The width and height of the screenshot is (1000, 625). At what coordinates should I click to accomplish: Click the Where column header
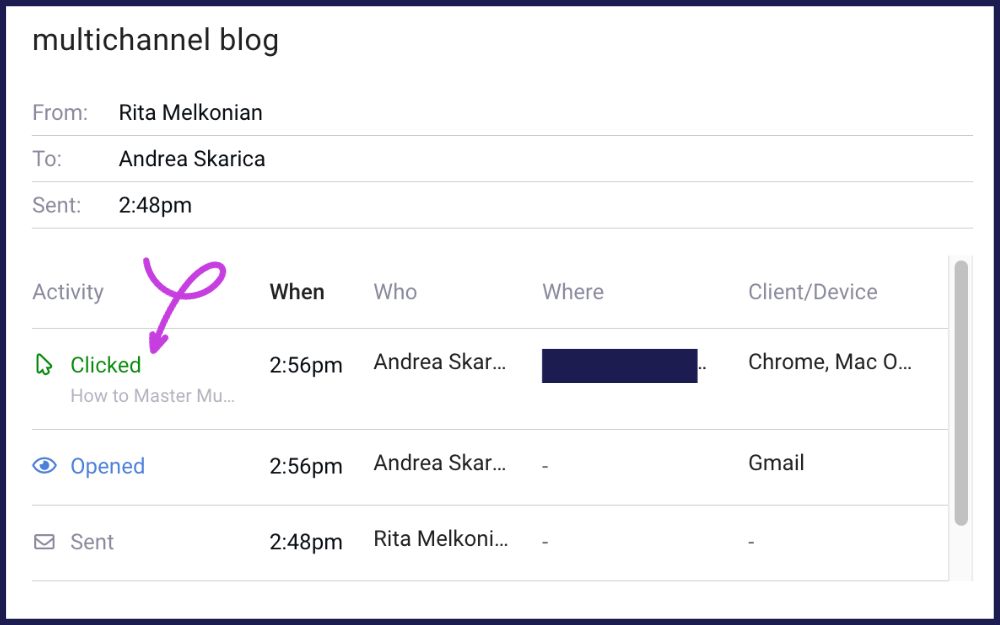[x=573, y=291]
